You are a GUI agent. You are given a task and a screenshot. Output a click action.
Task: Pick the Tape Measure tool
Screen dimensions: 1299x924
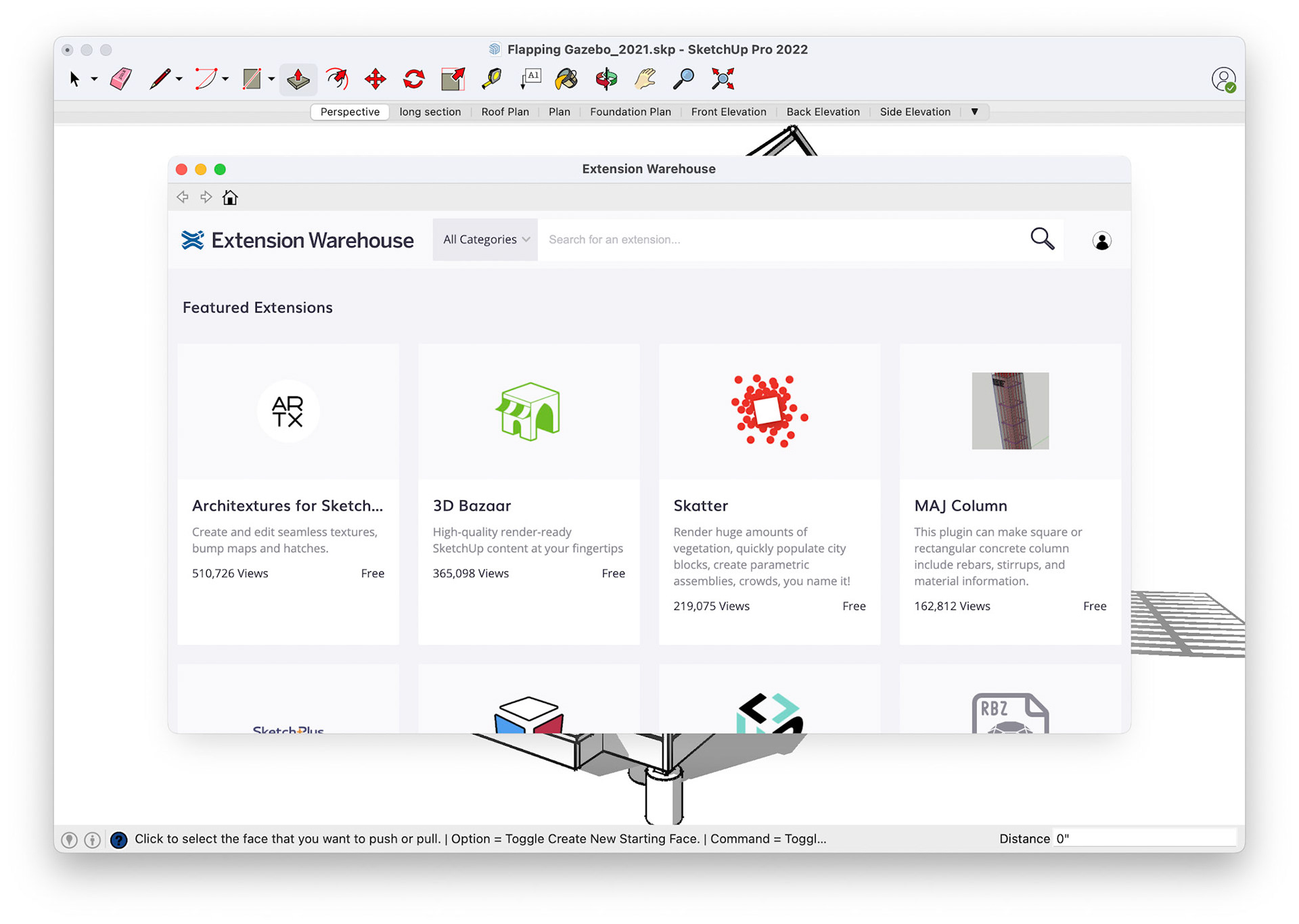[492, 79]
